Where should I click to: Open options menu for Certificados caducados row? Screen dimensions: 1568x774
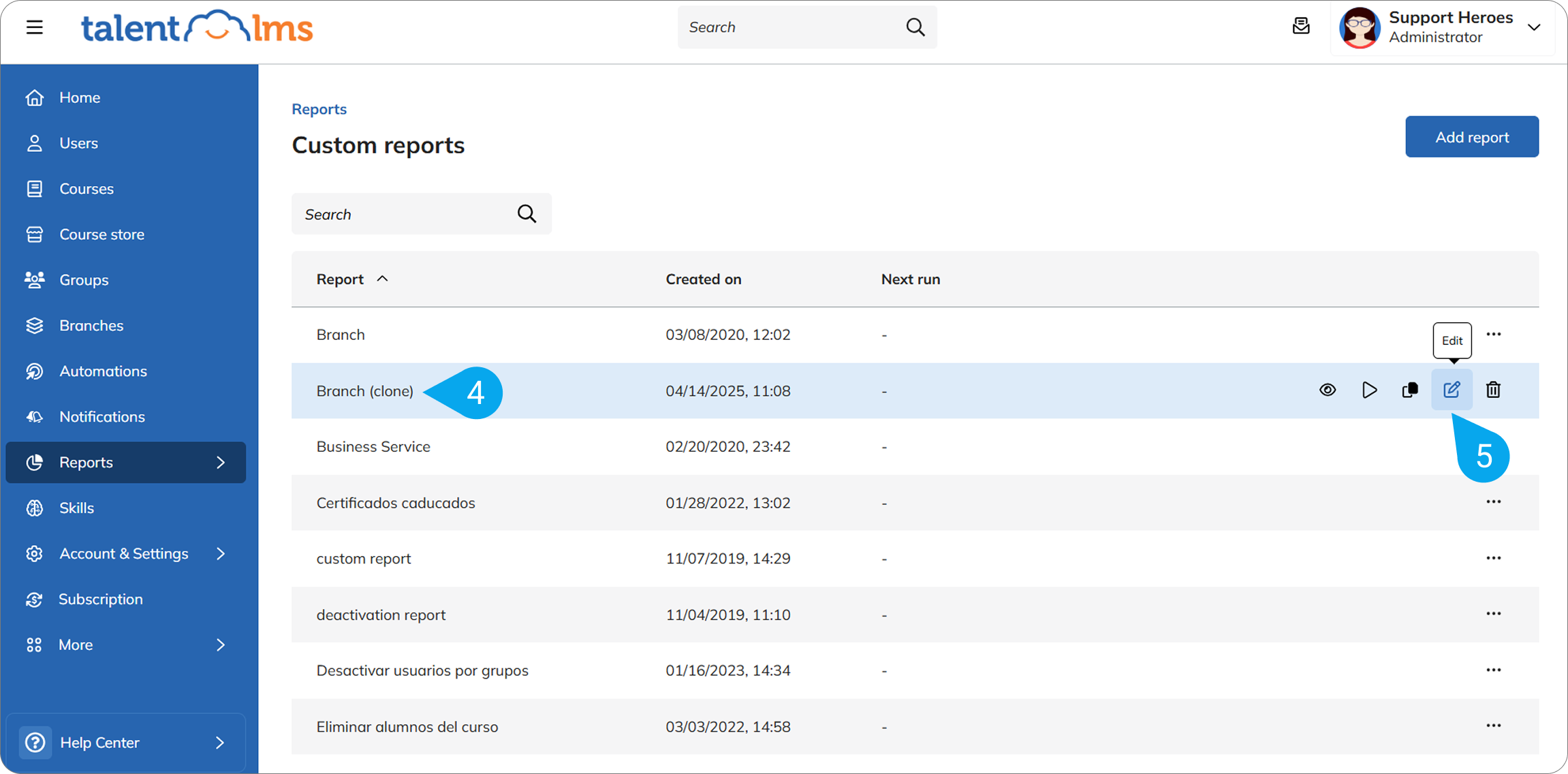(x=1494, y=502)
